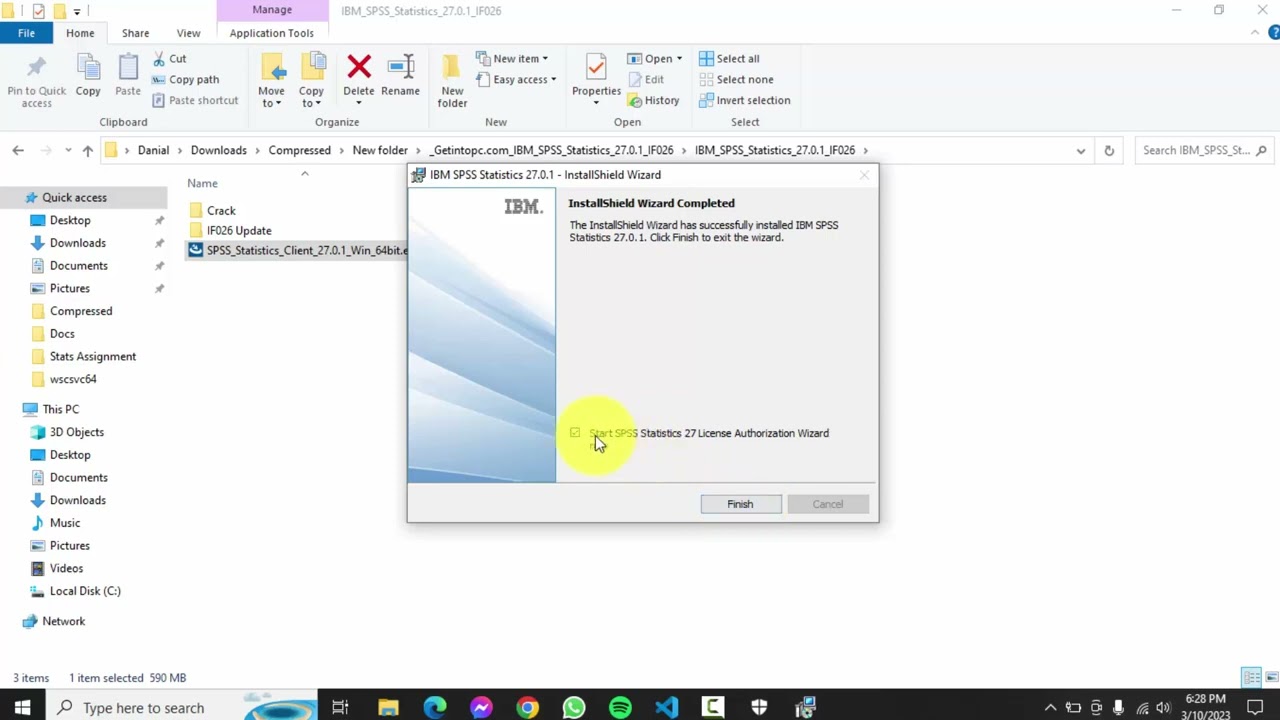Click Invert selection in ribbon
The height and width of the screenshot is (720, 1280).
click(x=745, y=101)
